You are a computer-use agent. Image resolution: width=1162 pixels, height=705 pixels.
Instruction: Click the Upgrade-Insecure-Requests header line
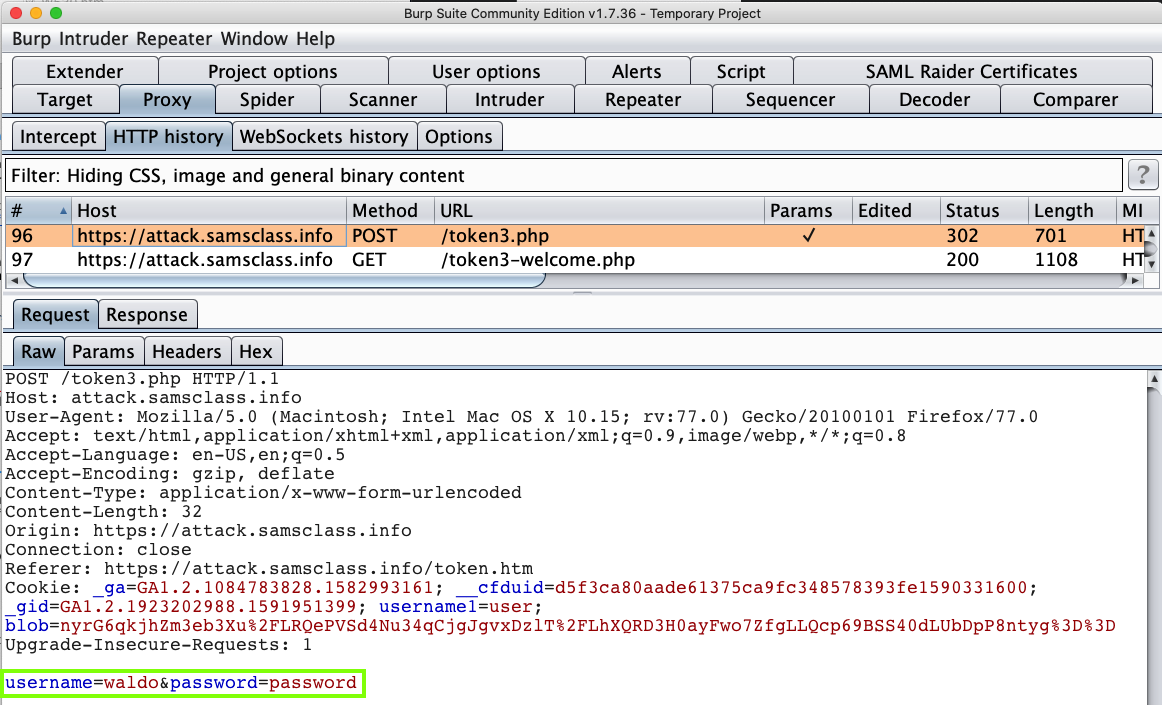(159, 644)
